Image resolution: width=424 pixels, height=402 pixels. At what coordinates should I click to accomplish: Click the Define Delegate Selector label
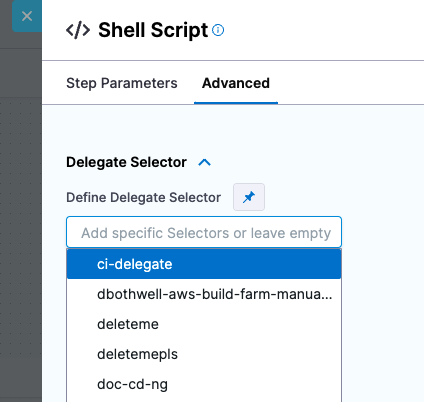[x=143, y=197]
